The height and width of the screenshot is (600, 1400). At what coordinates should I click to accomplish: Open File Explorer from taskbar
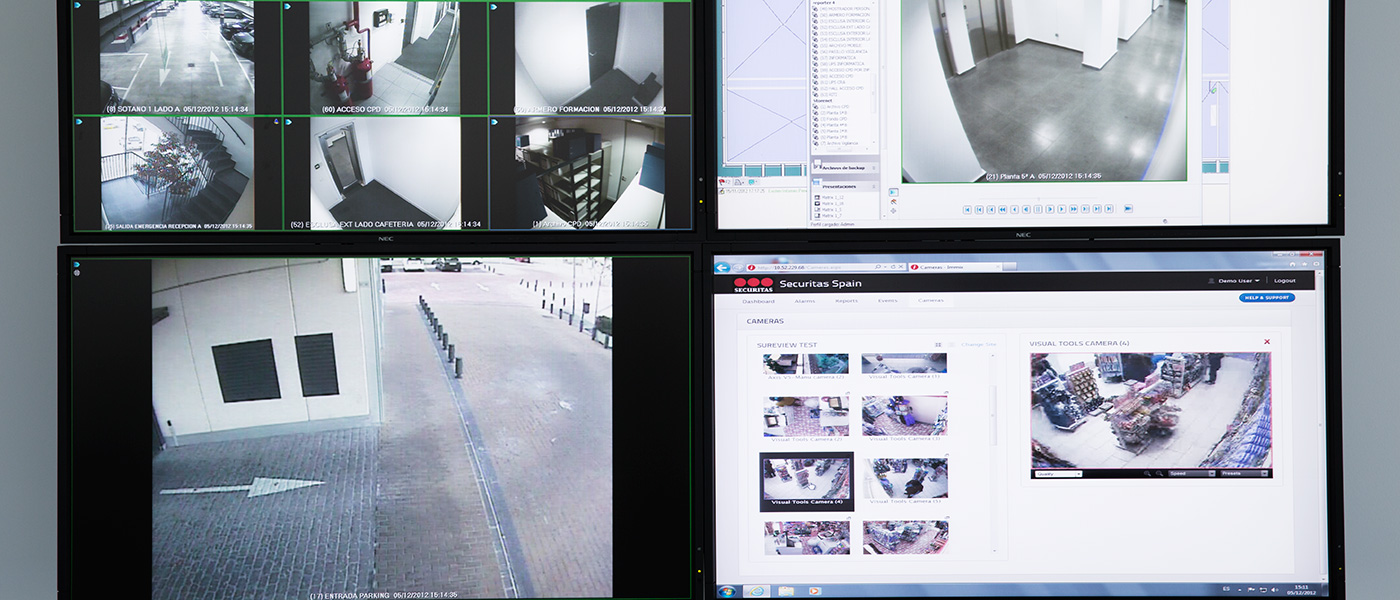[x=786, y=591]
